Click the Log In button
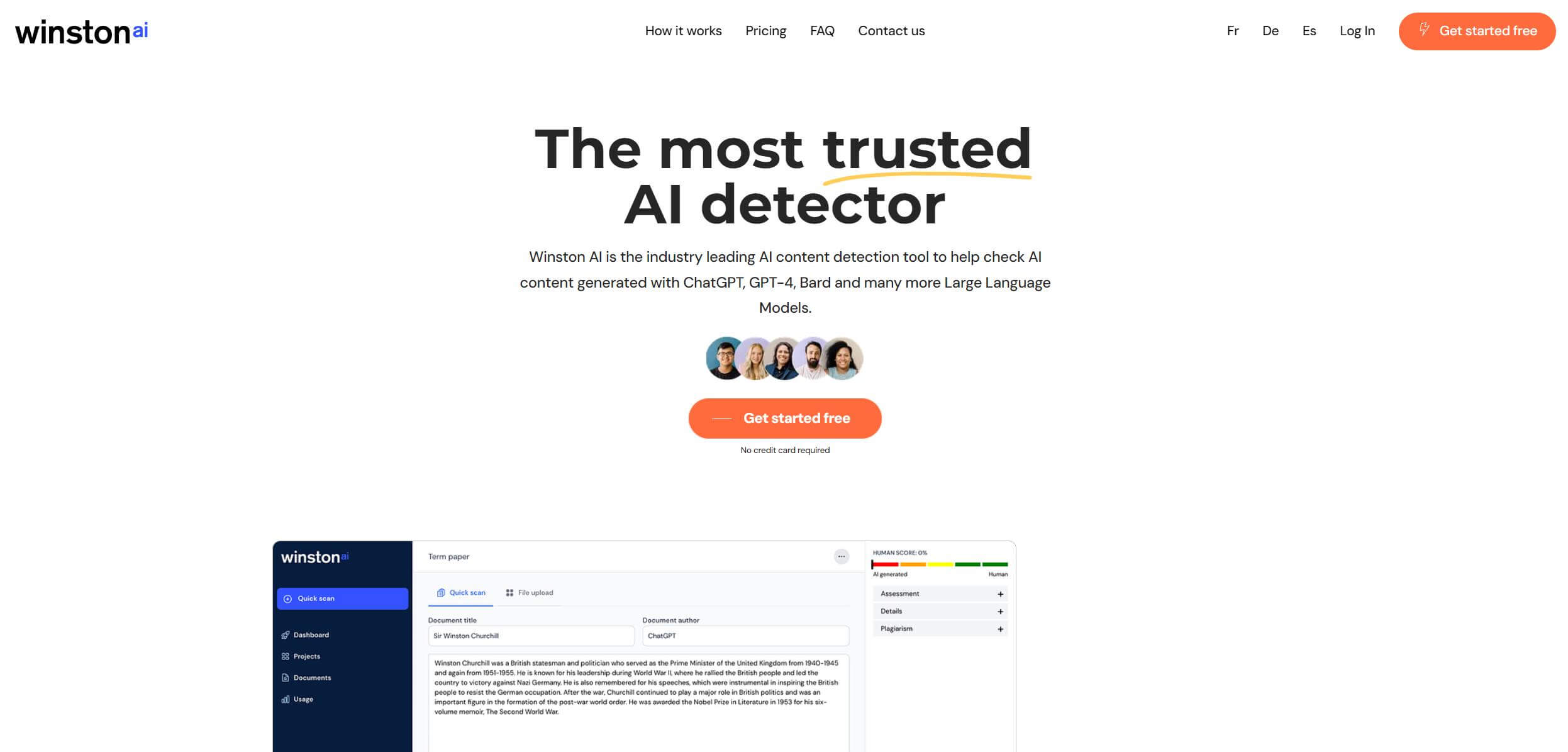The image size is (1568, 752). 1357,31
